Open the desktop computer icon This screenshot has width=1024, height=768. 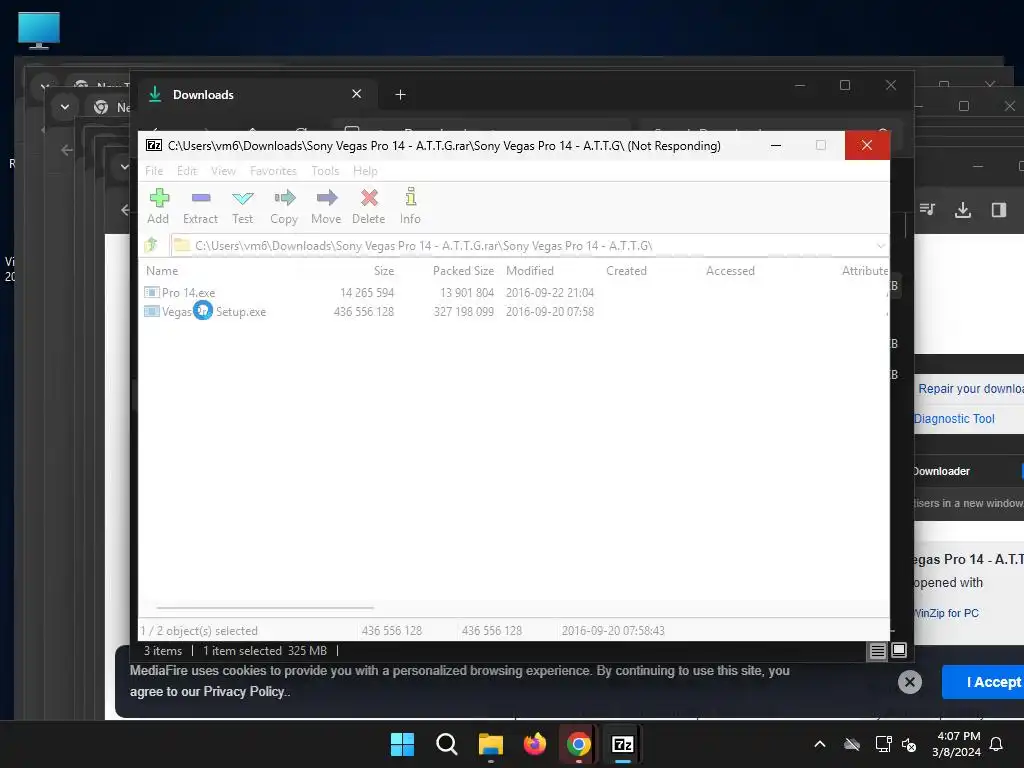pyautogui.click(x=39, y=31)
